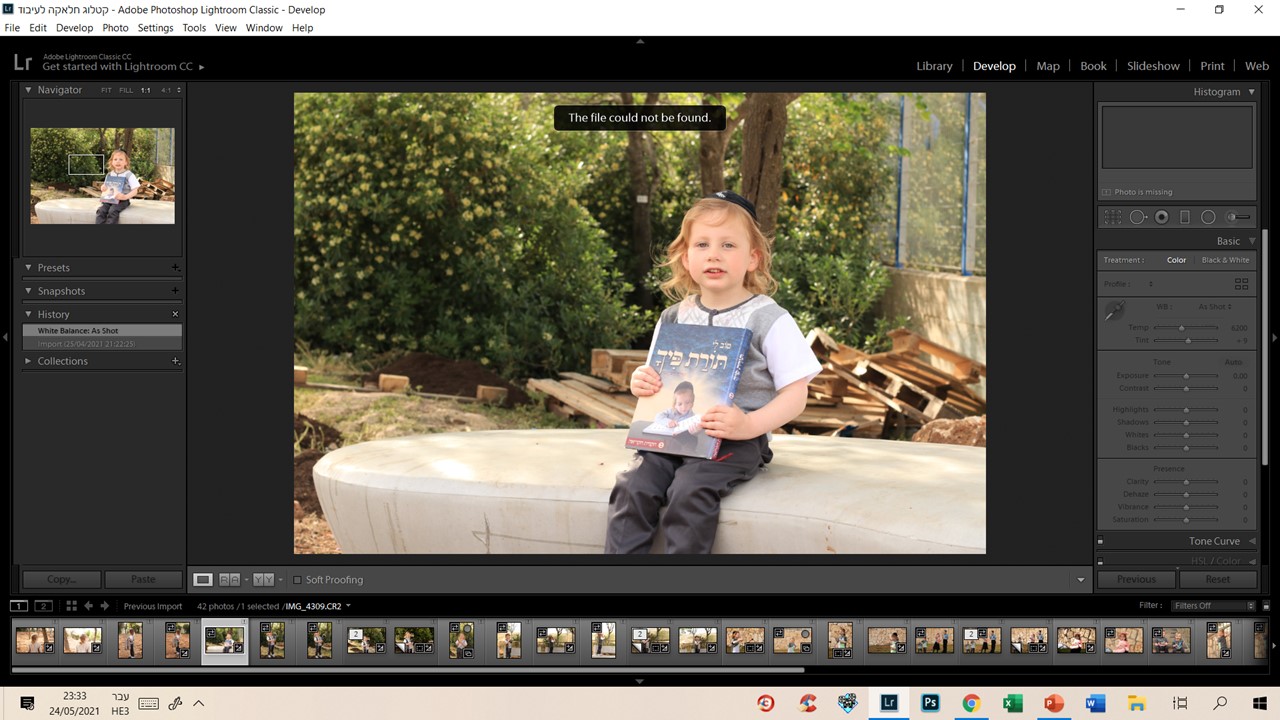The image size is (1280, 720).
Task: Collapse the Snapshots panel
Action: 29,291
